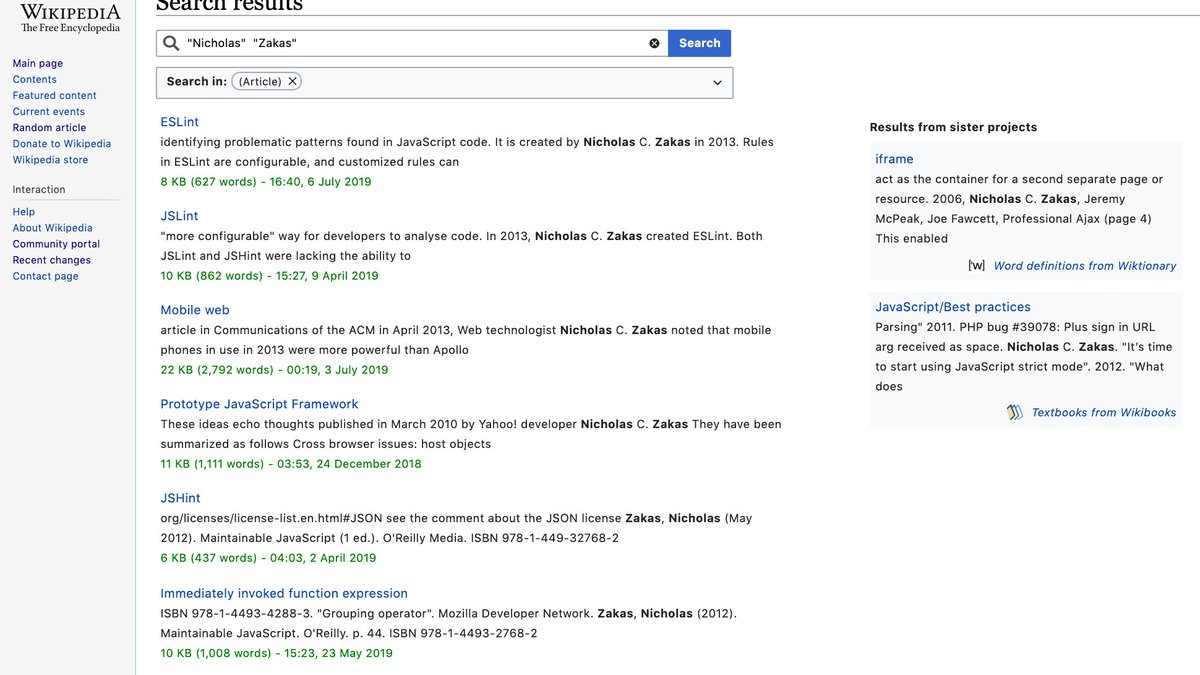
Task: Open Word definitions from Wiktionary
Action: pyautogui.click(x=1085, y=265)
